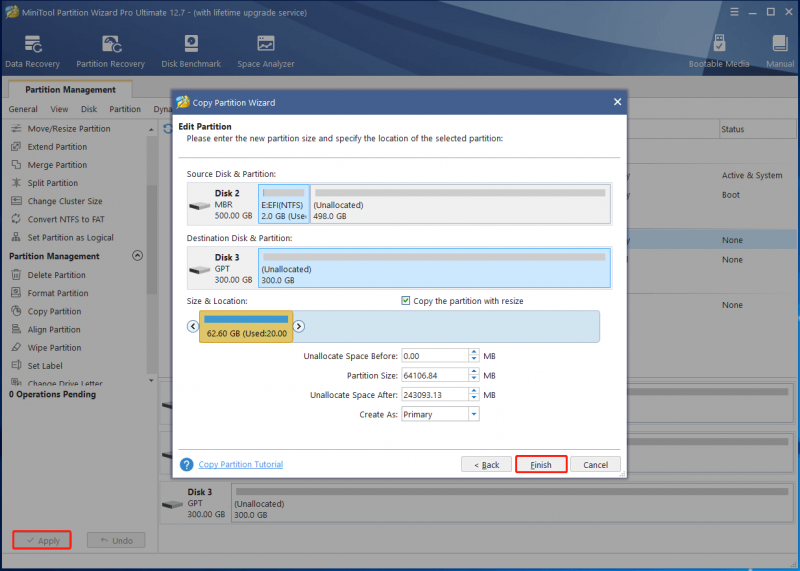Open the Partition menu

[125, 109]
